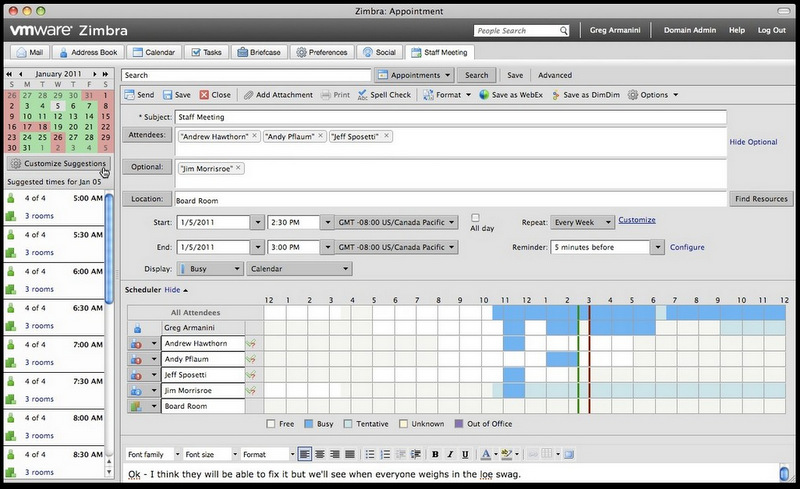800x489 pixels.
Task: Open the Social tab
Action: (x=380, y=52)
